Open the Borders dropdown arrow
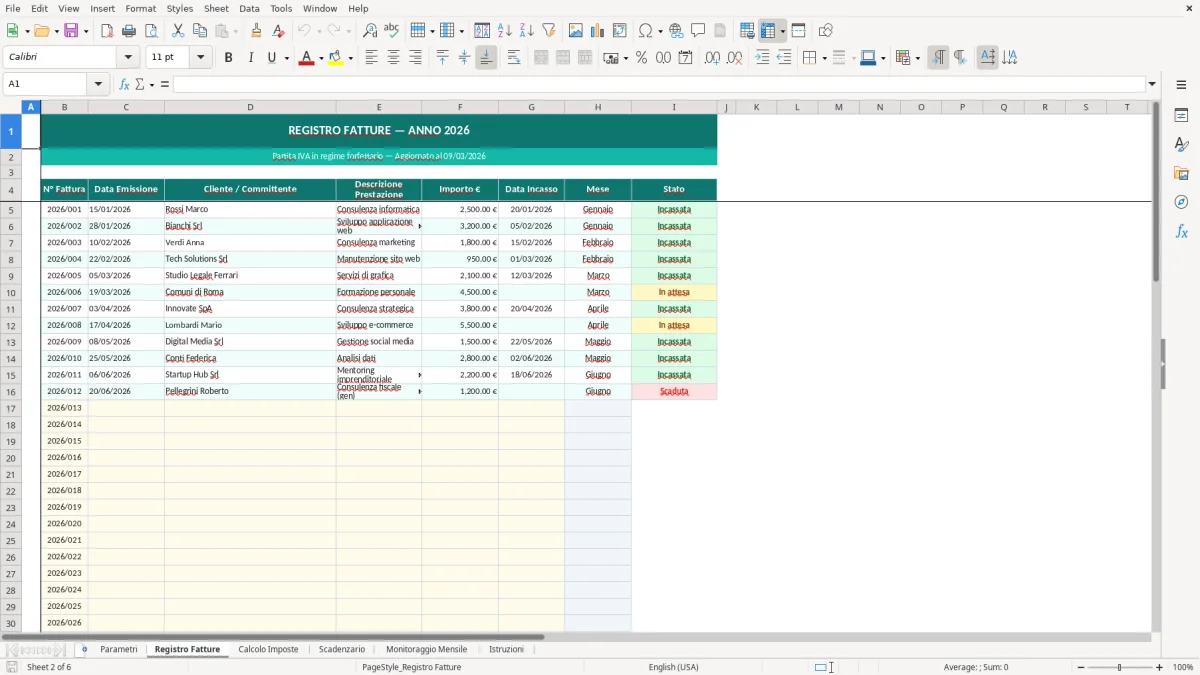Screen dimensions: 1200x675 click(x=824, y=58)
